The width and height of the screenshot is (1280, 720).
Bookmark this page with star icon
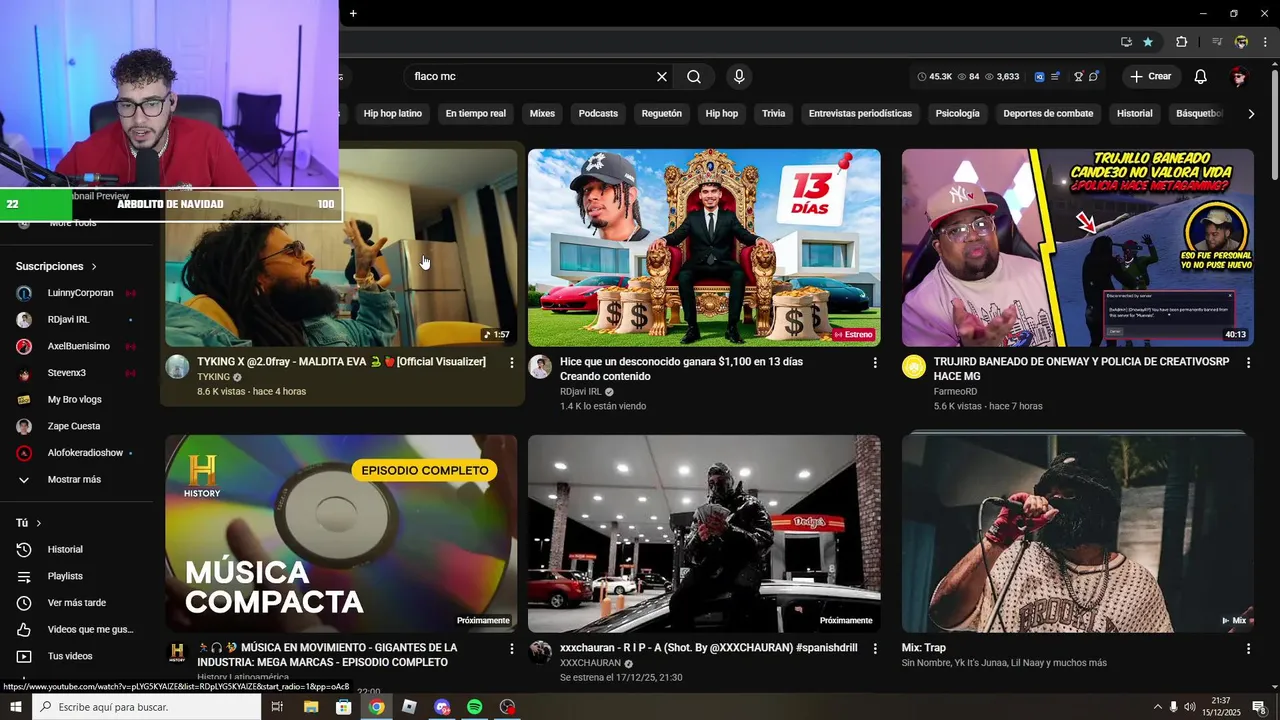click(x=1148, y=42)
